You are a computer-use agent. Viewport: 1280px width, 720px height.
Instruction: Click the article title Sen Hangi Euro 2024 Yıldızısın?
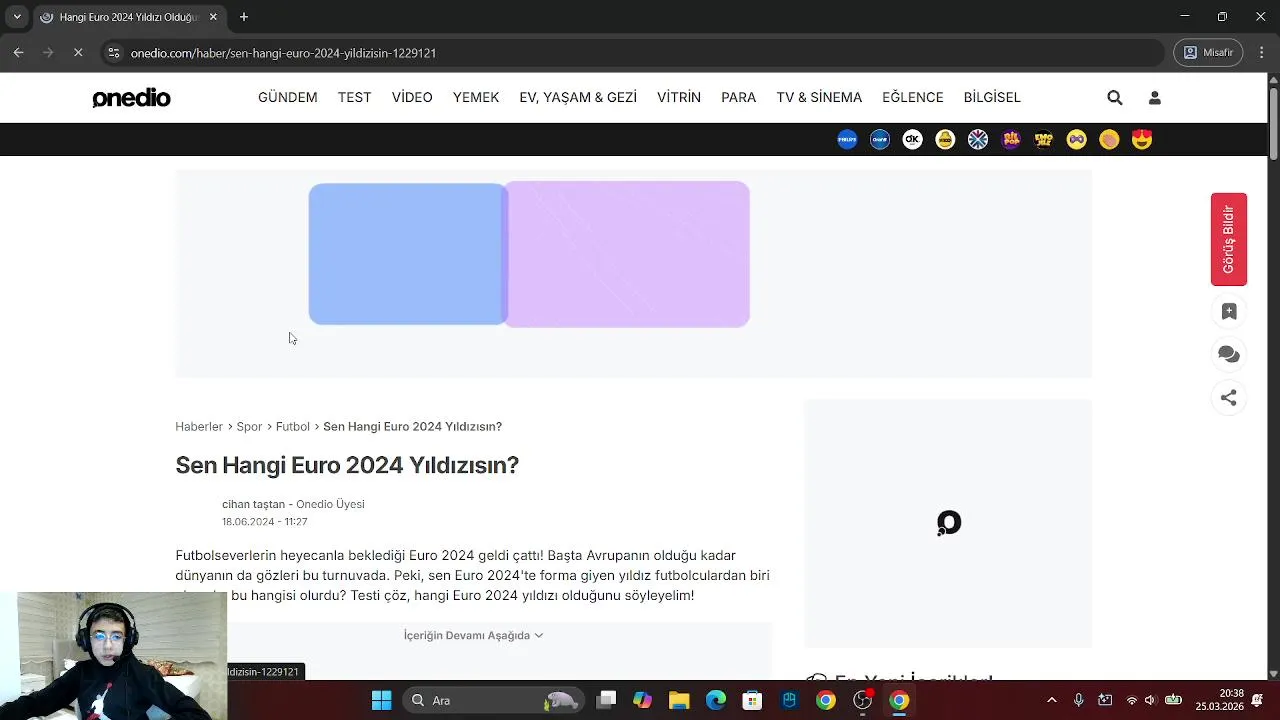347,465
